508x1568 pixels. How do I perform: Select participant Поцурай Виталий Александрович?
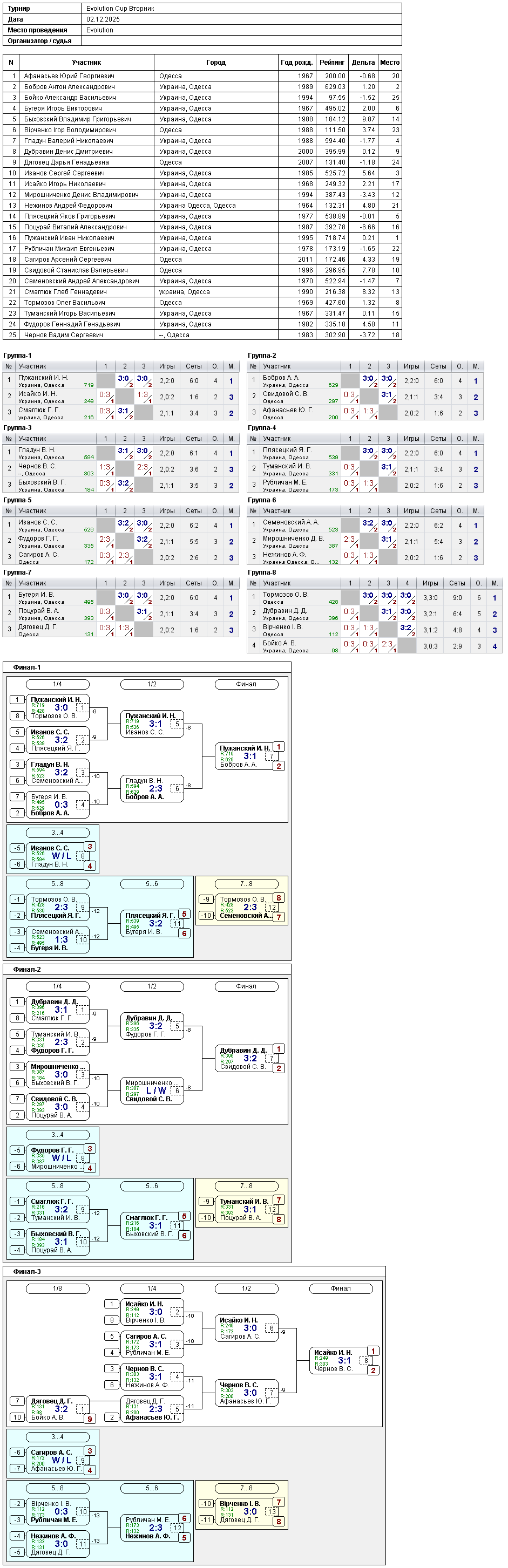coord(76,227)
